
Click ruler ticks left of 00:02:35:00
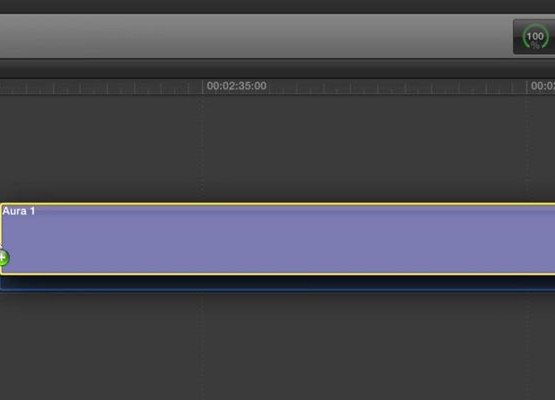click(x=101, y=88)
